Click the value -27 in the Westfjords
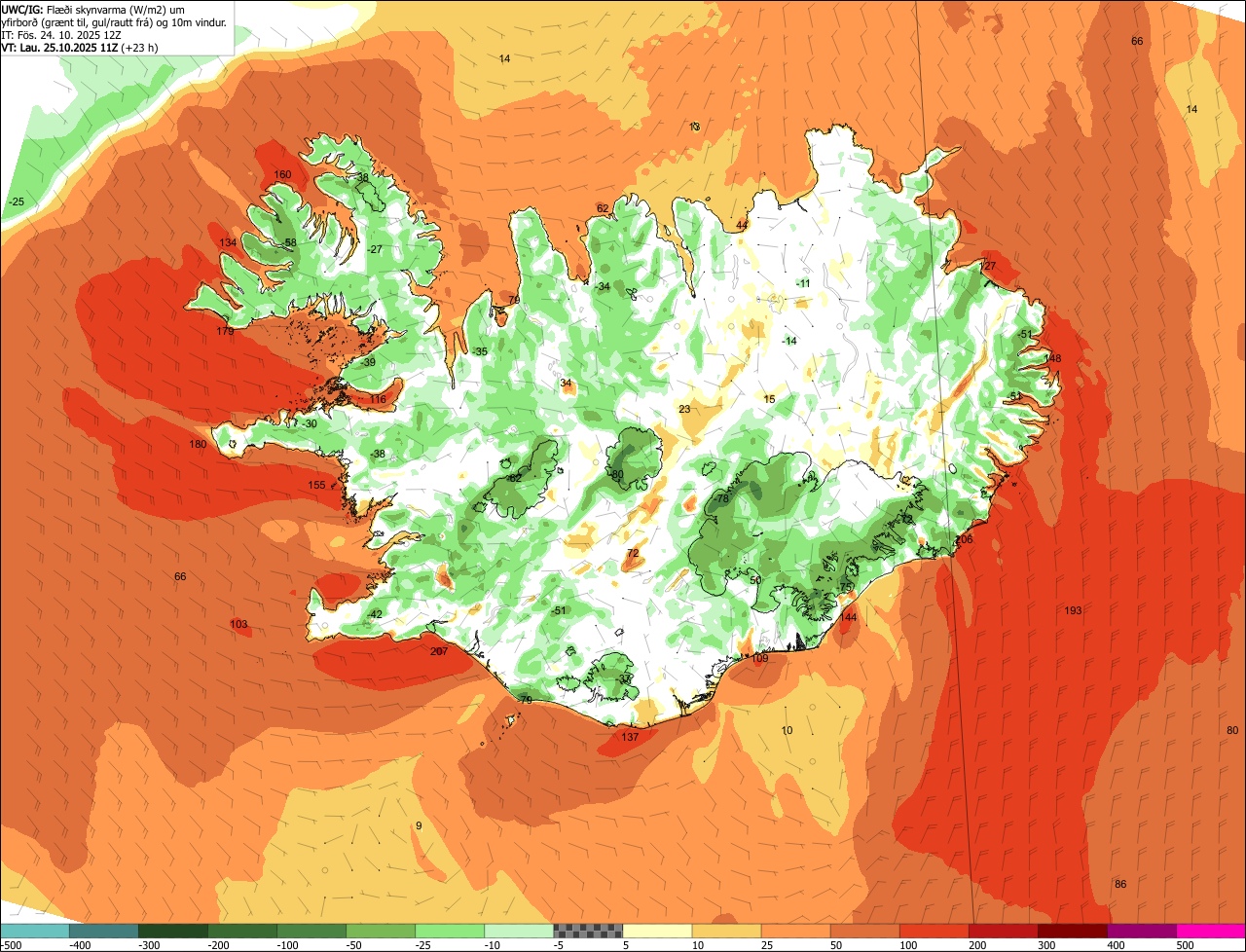Image resolution: width=1246 pixels, height=952 pixels. pos(374,250)
